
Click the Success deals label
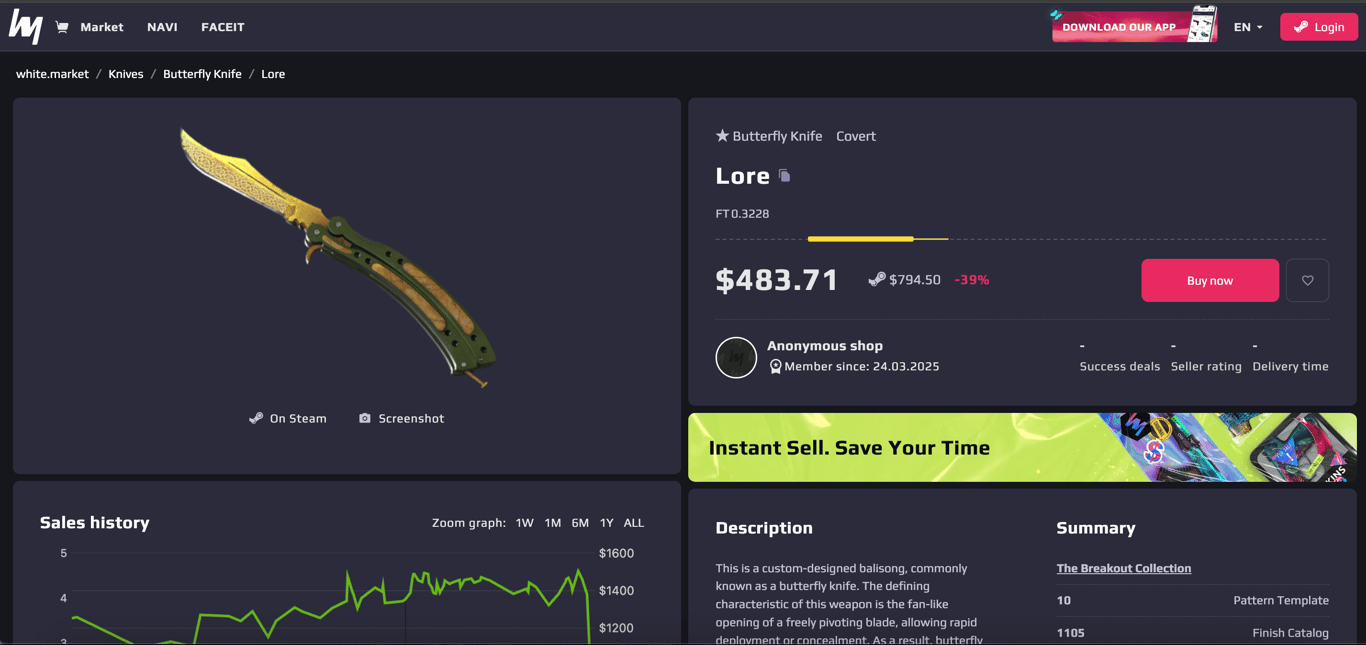[1119, 366]
